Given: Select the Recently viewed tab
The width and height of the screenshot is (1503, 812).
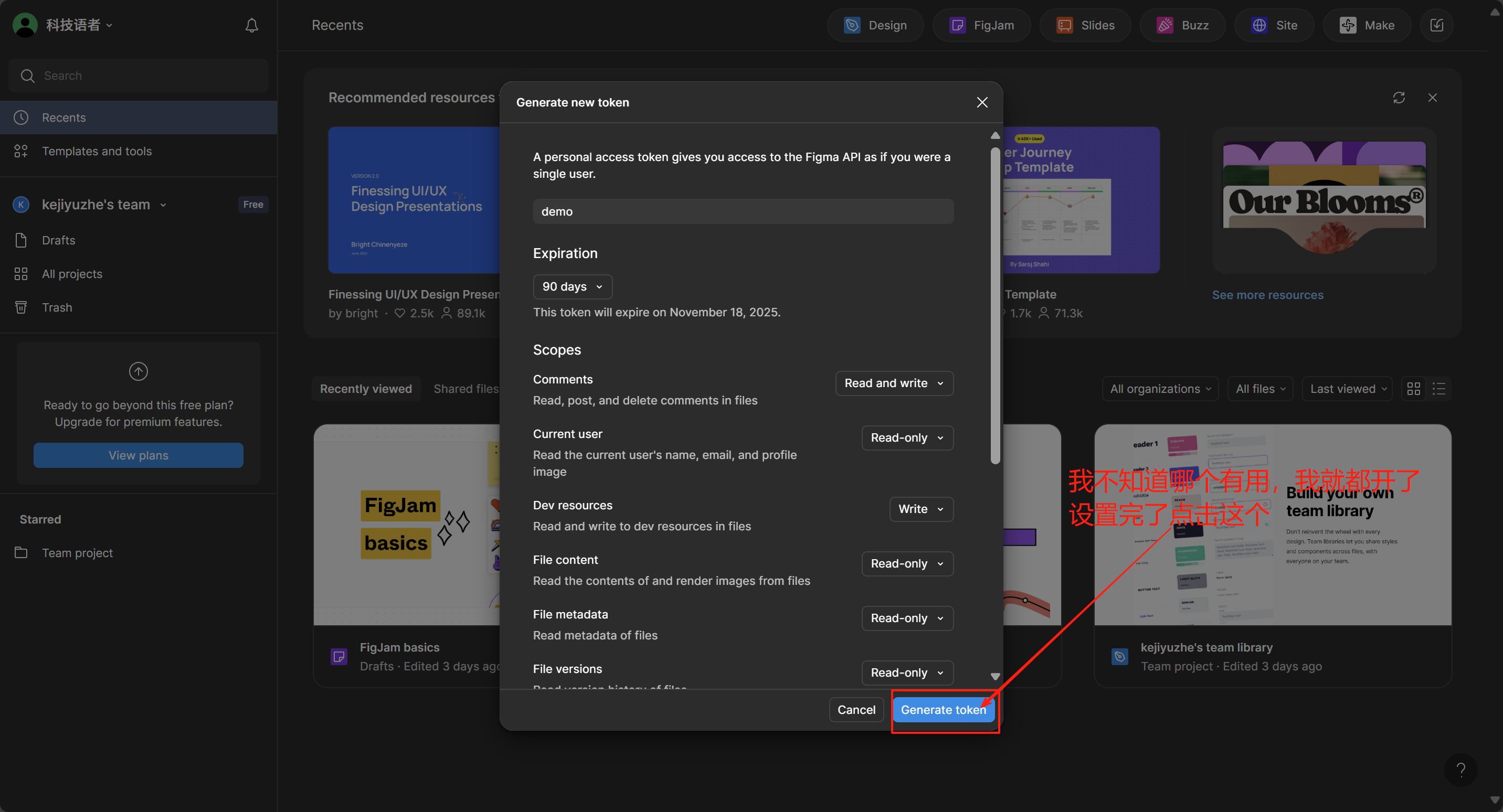Looking at the screenshot, I should (x=366, y=389).
